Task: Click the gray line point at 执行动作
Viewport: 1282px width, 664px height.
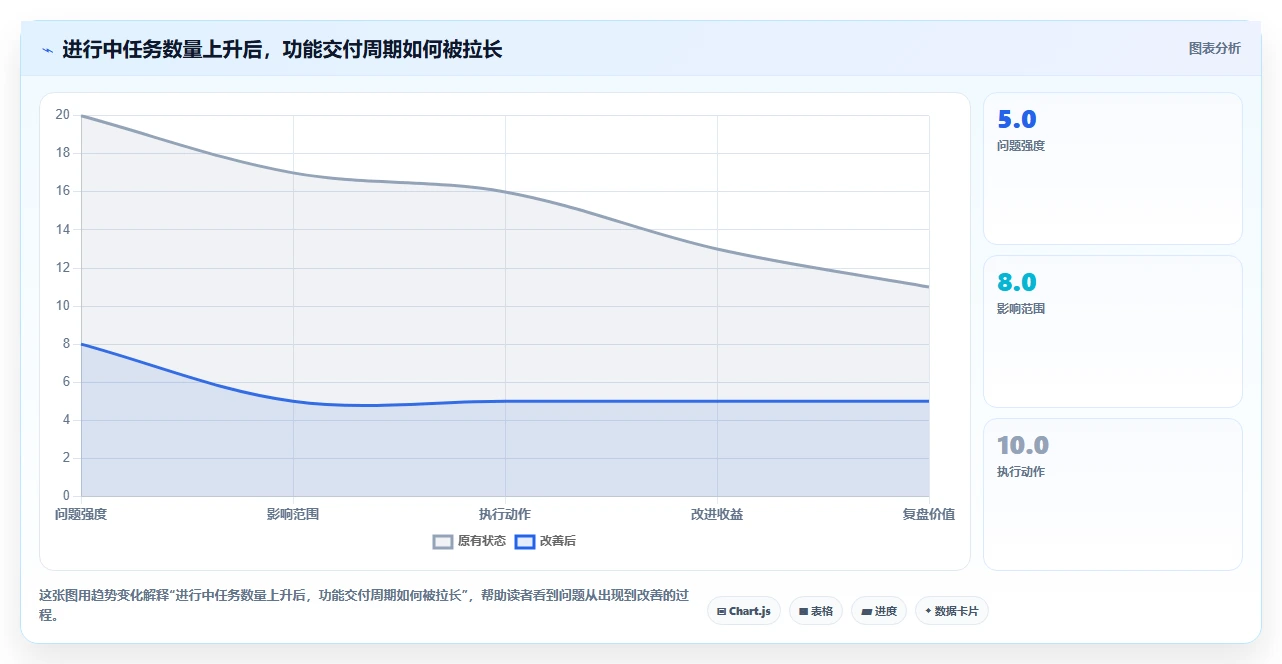Action: pyautogui.click(x=505, y=191)
